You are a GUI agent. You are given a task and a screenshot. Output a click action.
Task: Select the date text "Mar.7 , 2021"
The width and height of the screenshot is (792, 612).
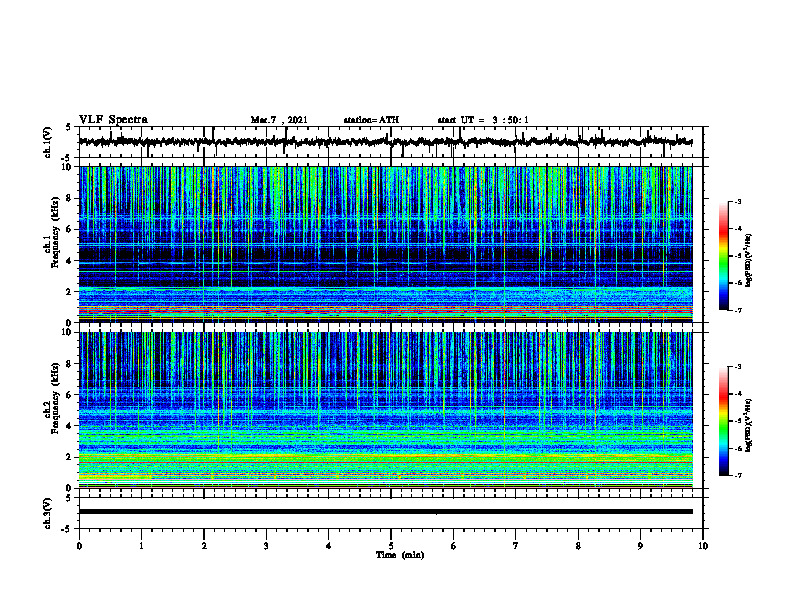[279, 120]
